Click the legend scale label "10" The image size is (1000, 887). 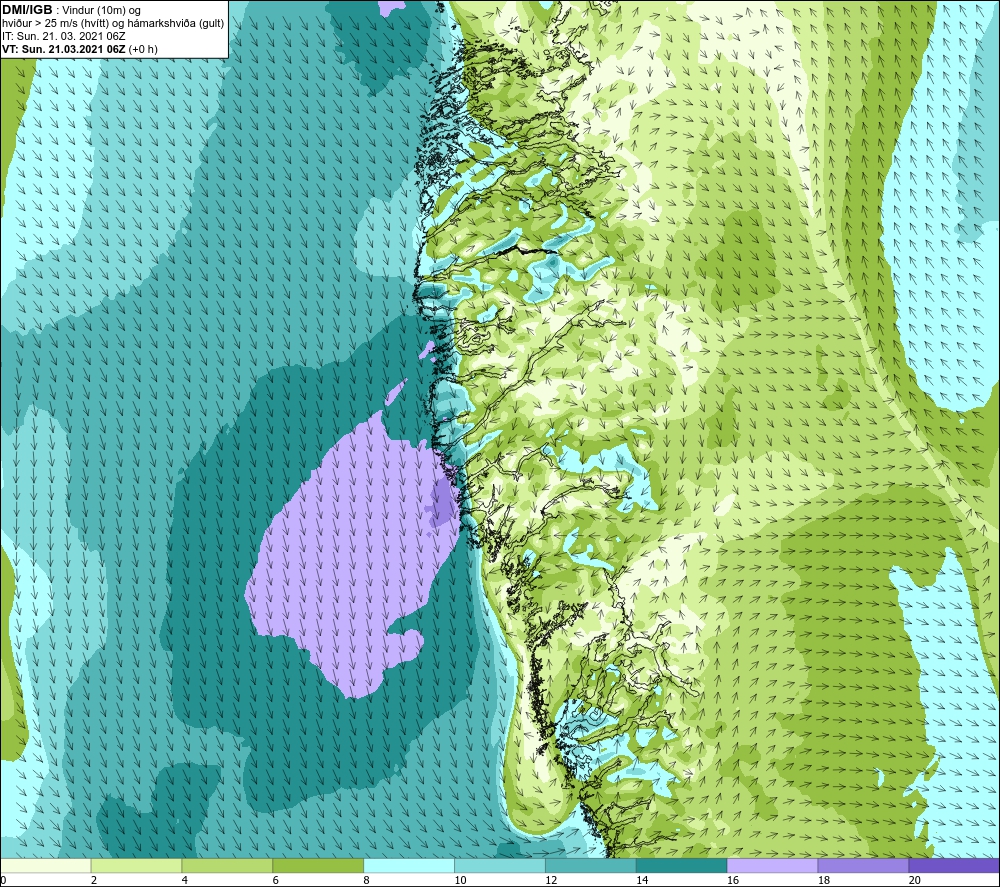pyautogui.click(x=460, y=881)
